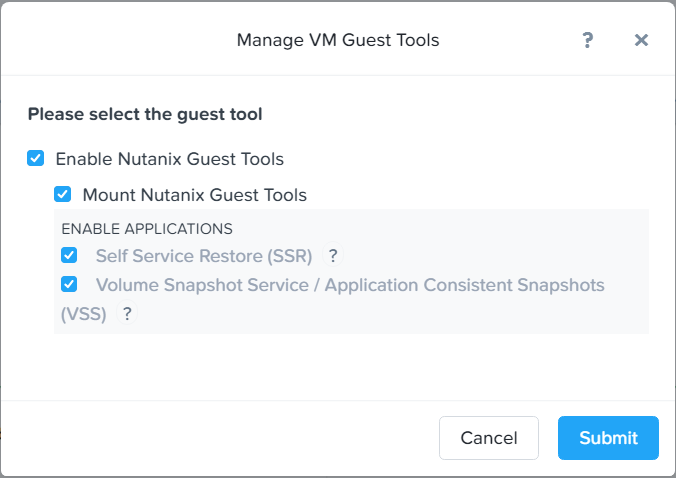Toggle the Self Service Restore checkbox

pyautogui.click(x=69, y=255)
